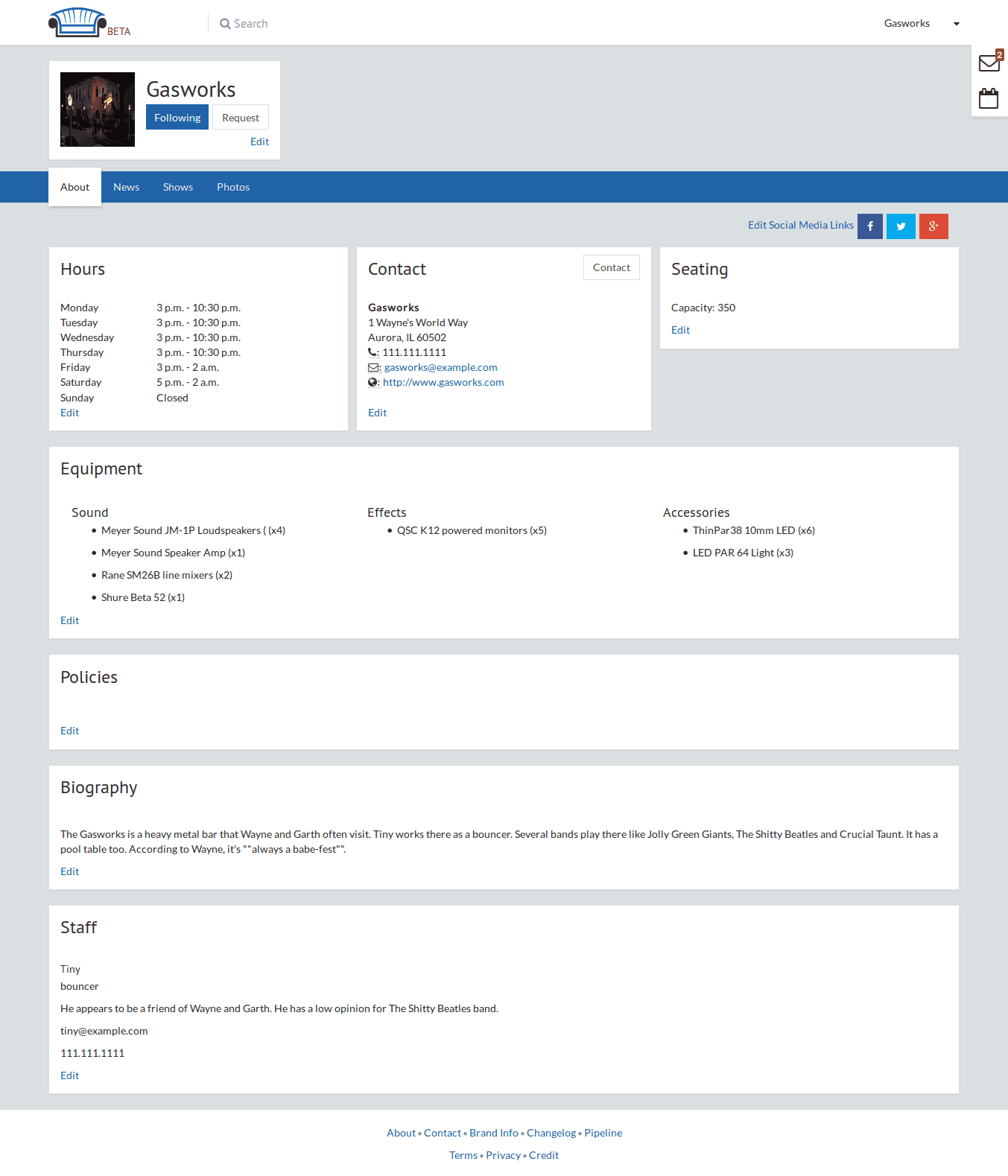Click the 'Capacity: 350' text
The image size is (1008, 1176).
tap(703, 308)
